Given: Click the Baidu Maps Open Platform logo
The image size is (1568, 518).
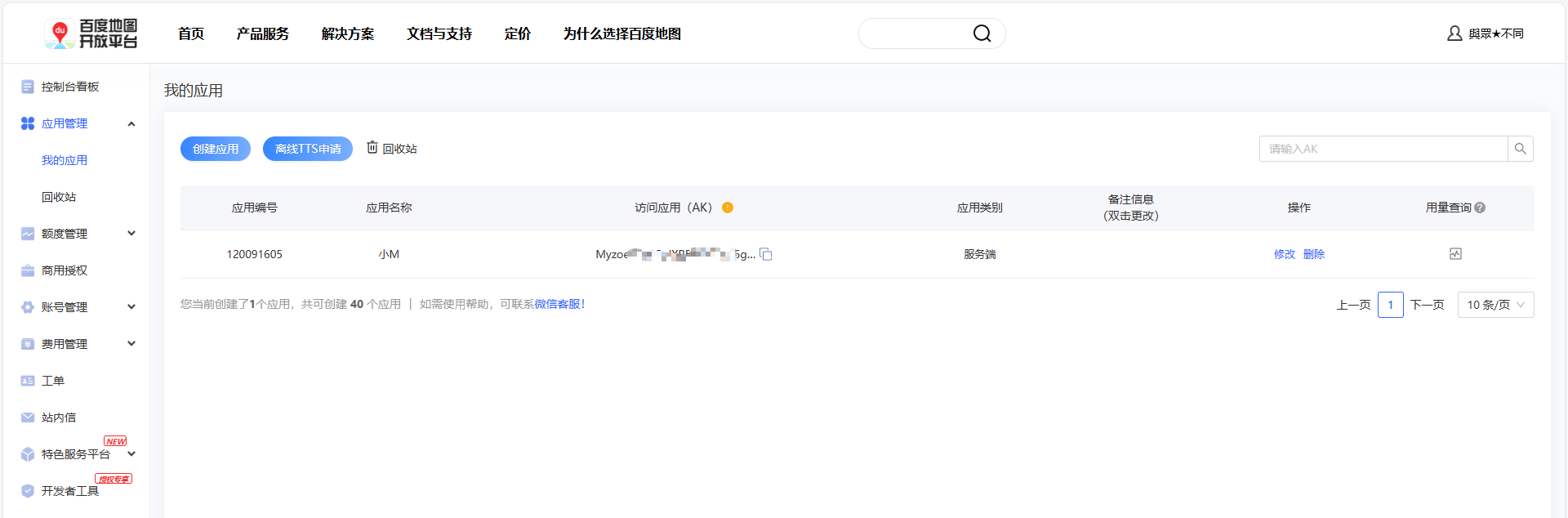Looking at the screenshot, I should 91,33.
